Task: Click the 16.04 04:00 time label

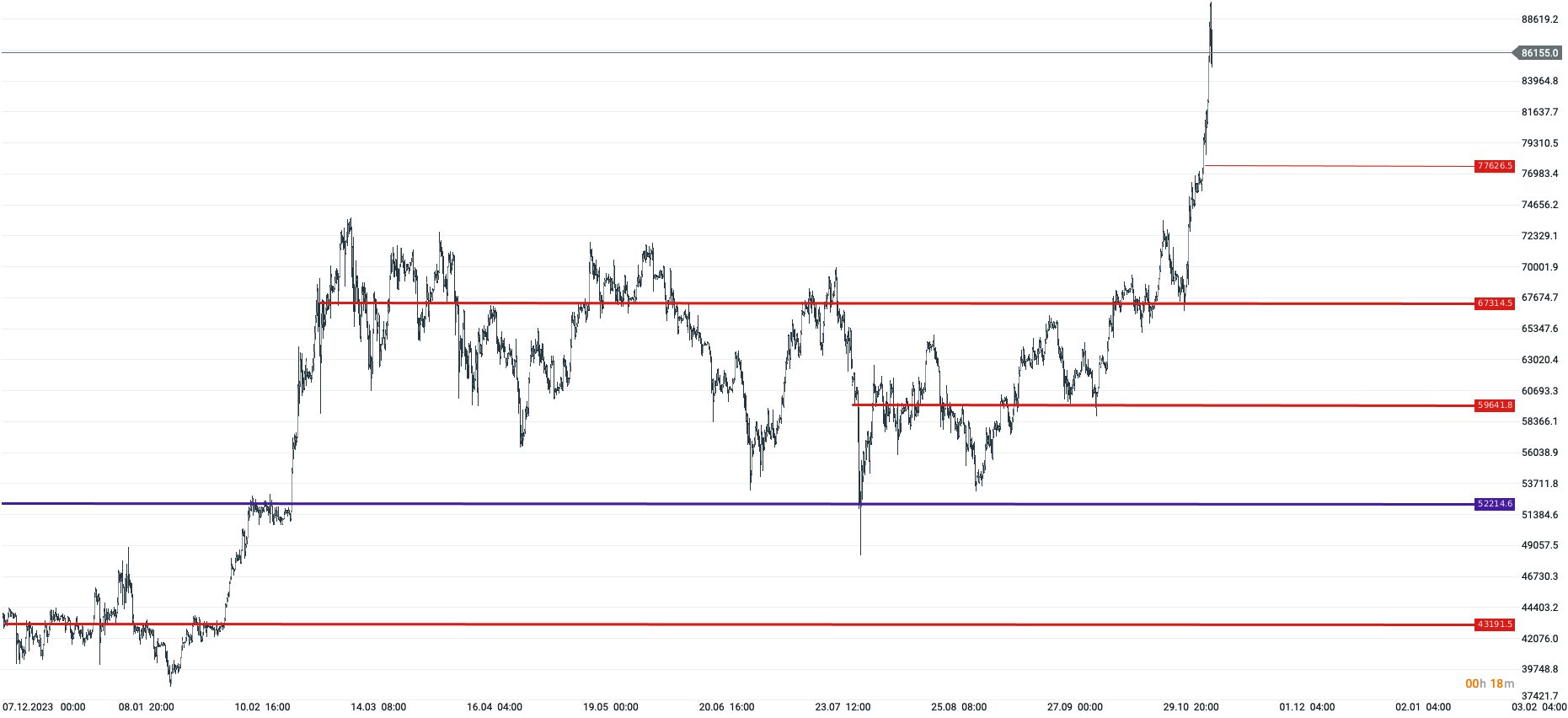Action: pos(495,707)
